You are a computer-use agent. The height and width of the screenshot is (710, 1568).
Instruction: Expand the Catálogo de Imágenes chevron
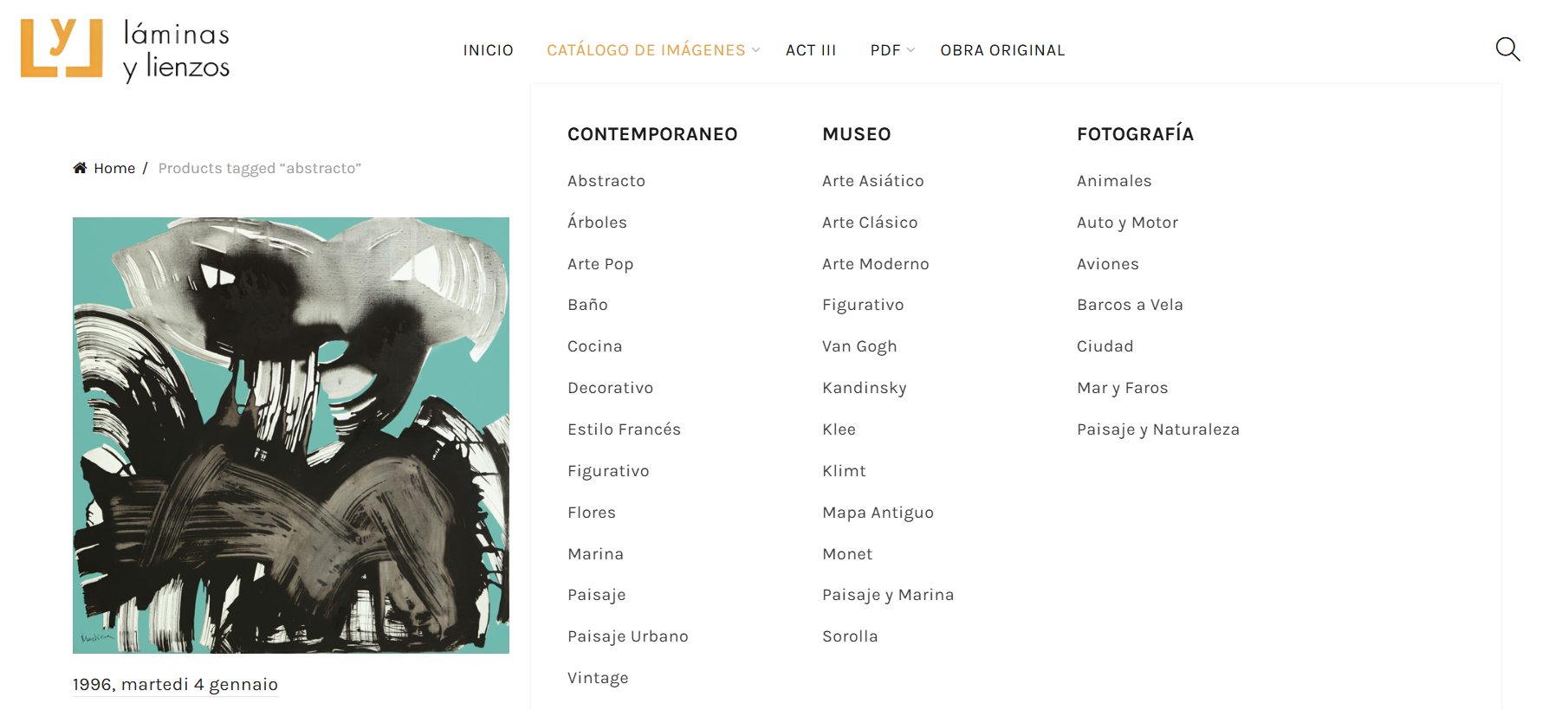tap(756, 50)
